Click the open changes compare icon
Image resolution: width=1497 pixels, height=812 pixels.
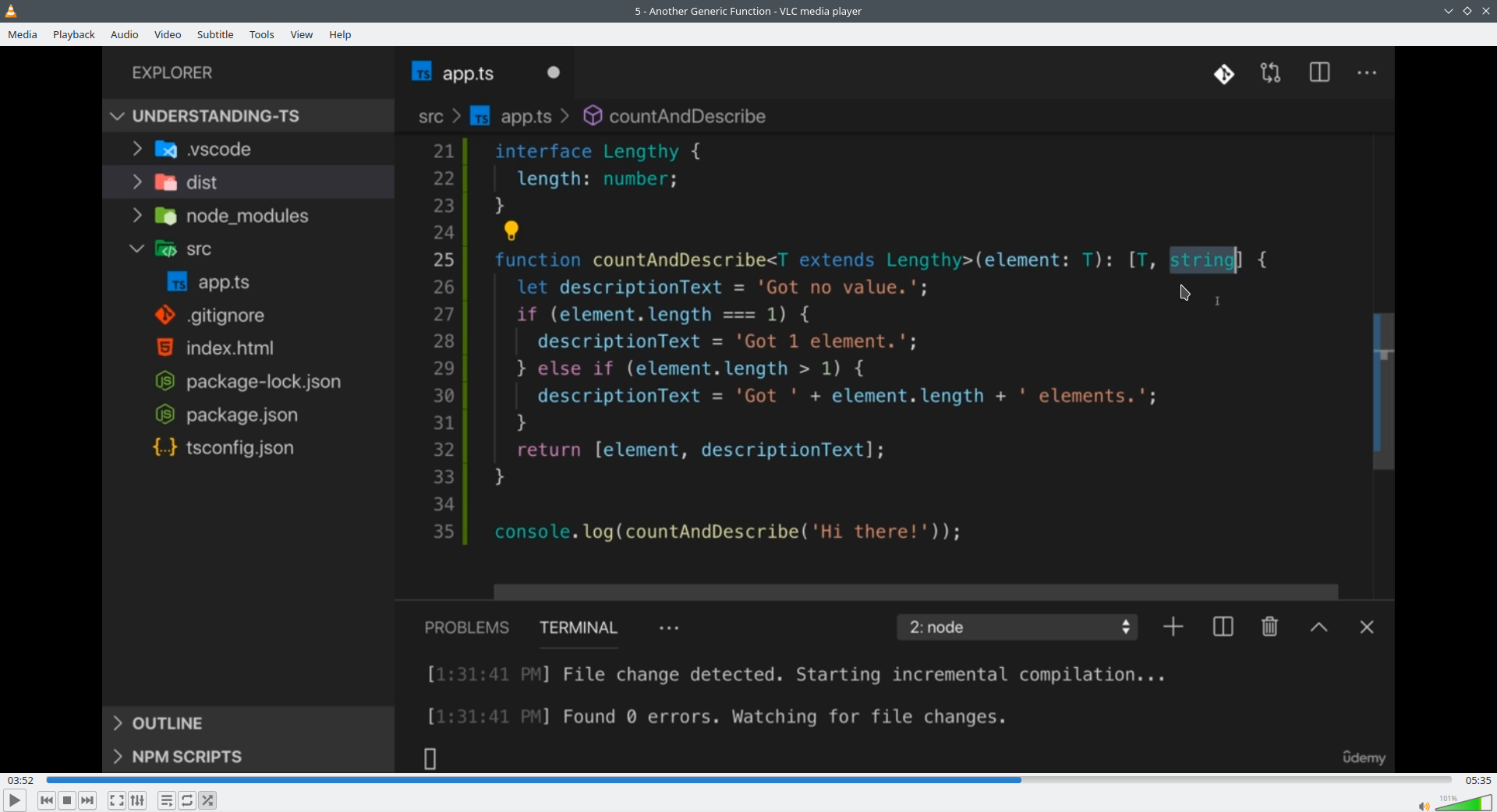tap(1271, 73)
